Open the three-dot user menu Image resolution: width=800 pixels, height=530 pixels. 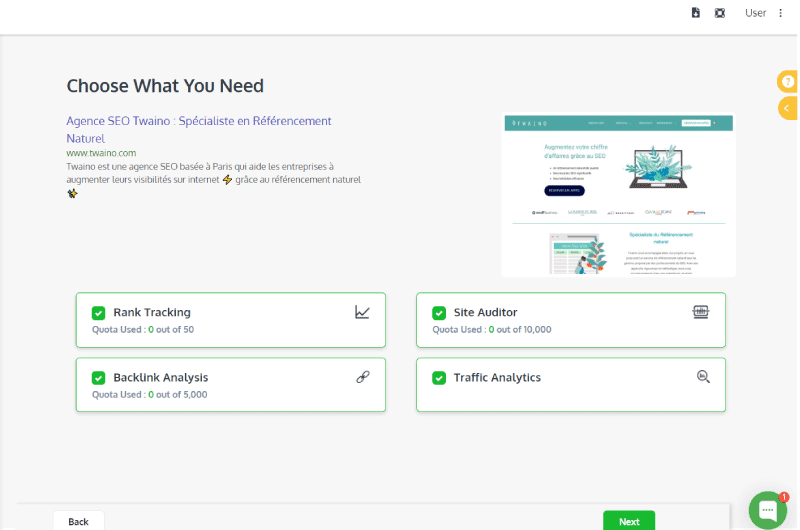780,13
